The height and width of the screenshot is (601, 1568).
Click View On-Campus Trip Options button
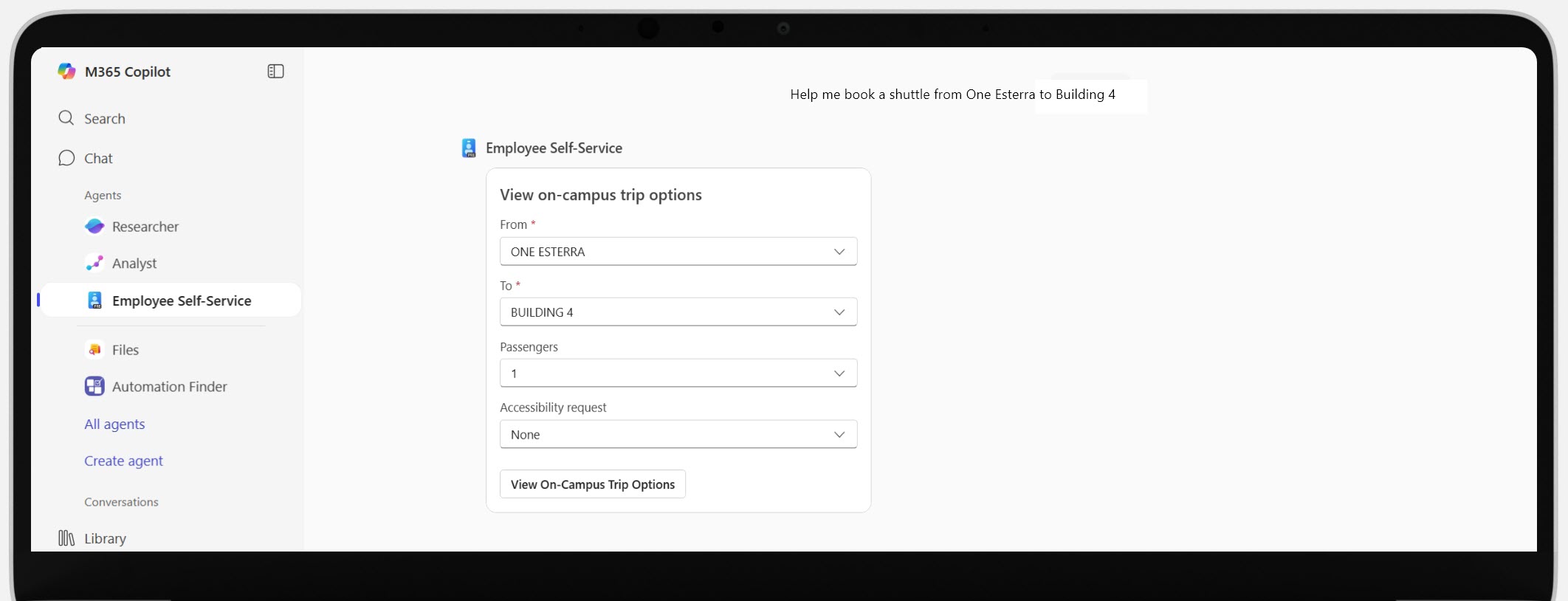coord(593,484)
